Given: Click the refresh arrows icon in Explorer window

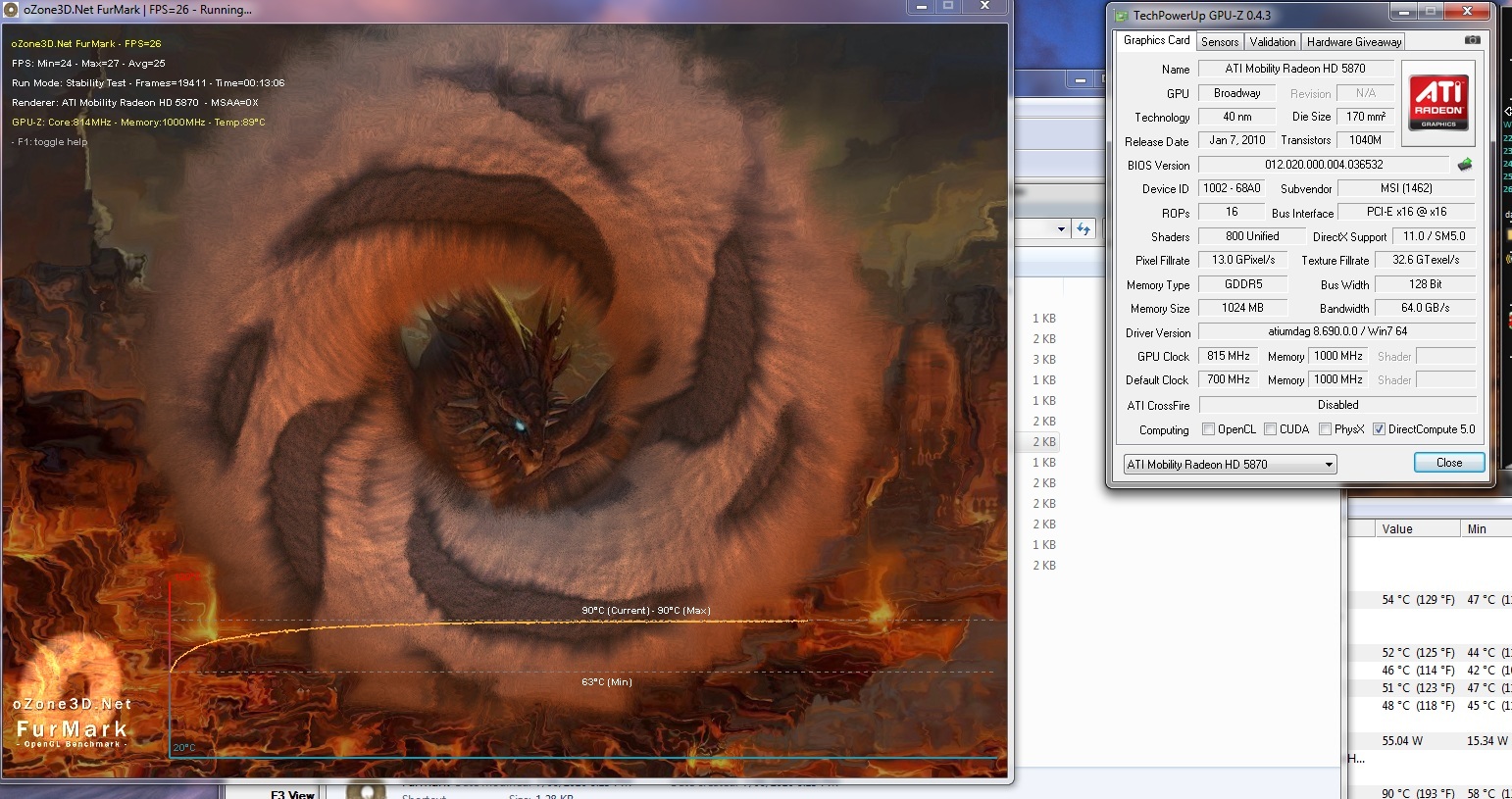Looking at the screenshot, I should (x=1084, y=229).
